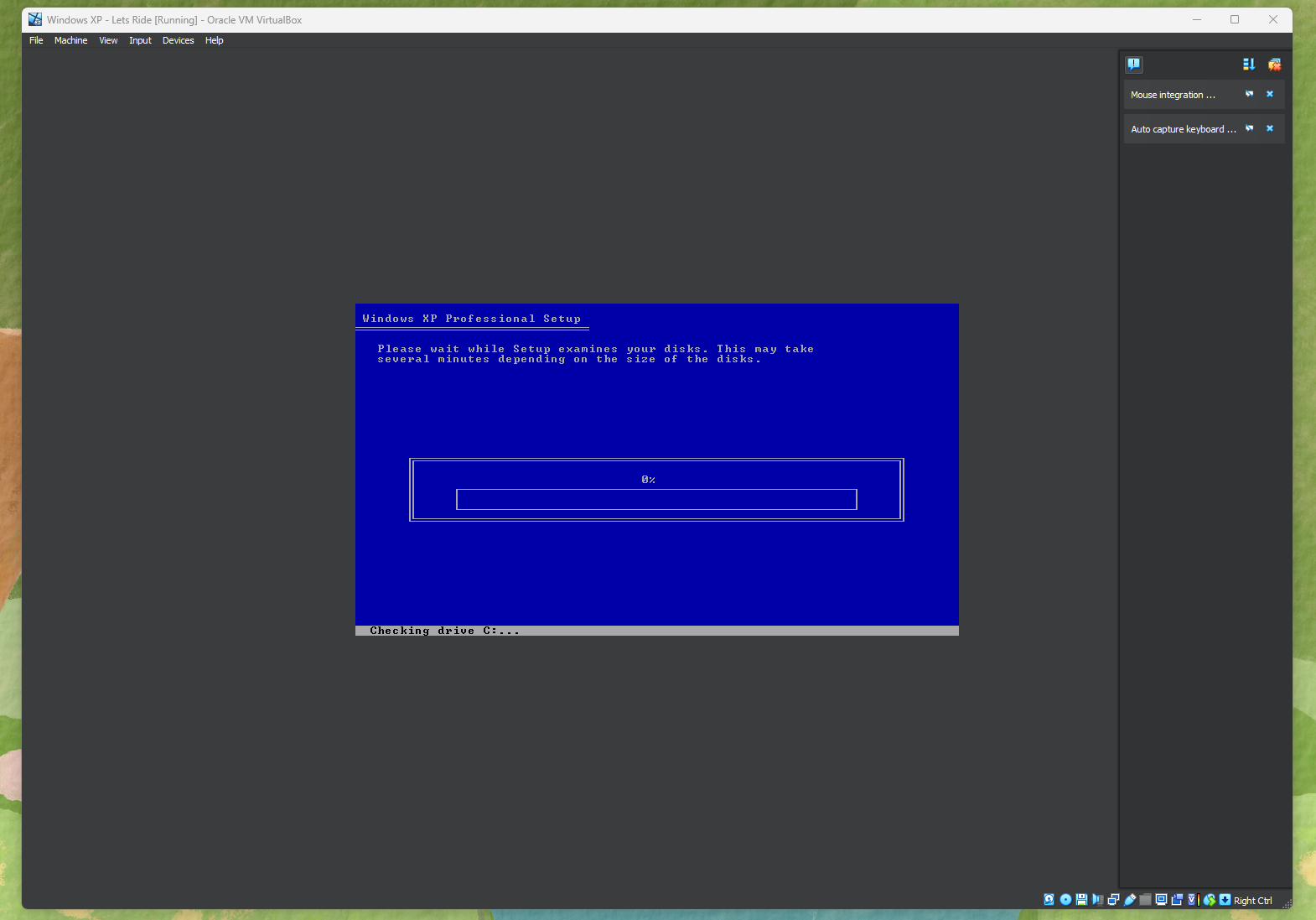Open the Devices menu
Screen dimensions: 1316x920
[178, 40]
